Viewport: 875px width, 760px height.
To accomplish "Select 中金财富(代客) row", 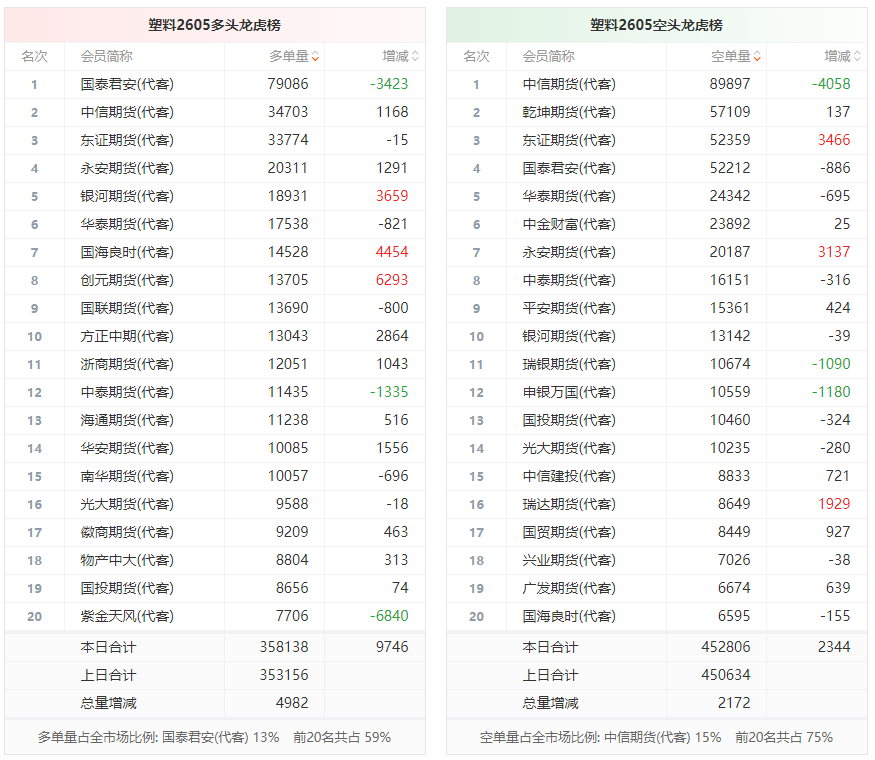I will 657,224.
